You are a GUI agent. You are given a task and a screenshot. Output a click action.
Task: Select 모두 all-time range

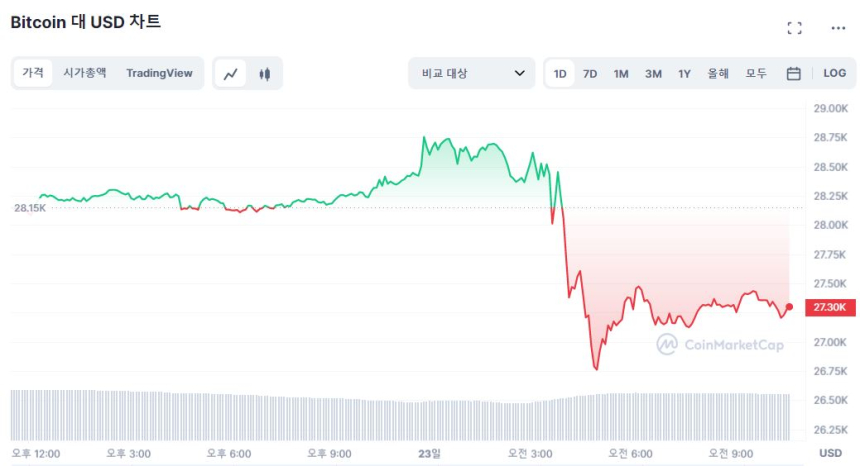[x=756, y=73]
